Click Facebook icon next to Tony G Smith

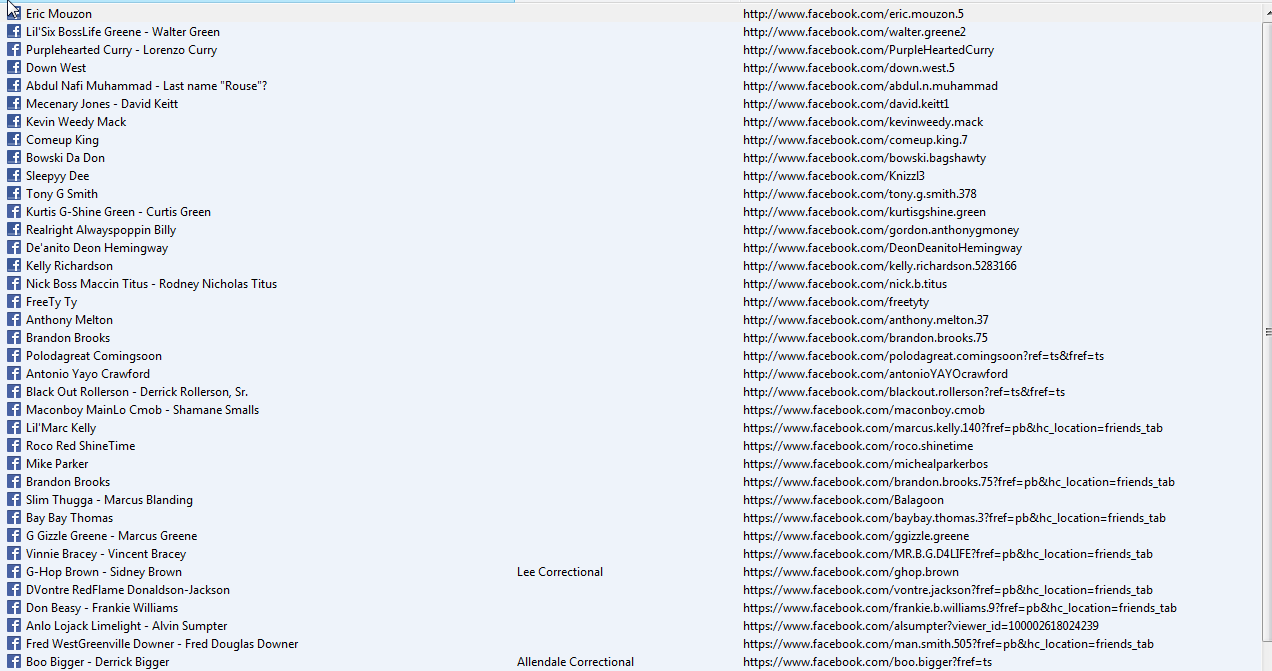14,194
